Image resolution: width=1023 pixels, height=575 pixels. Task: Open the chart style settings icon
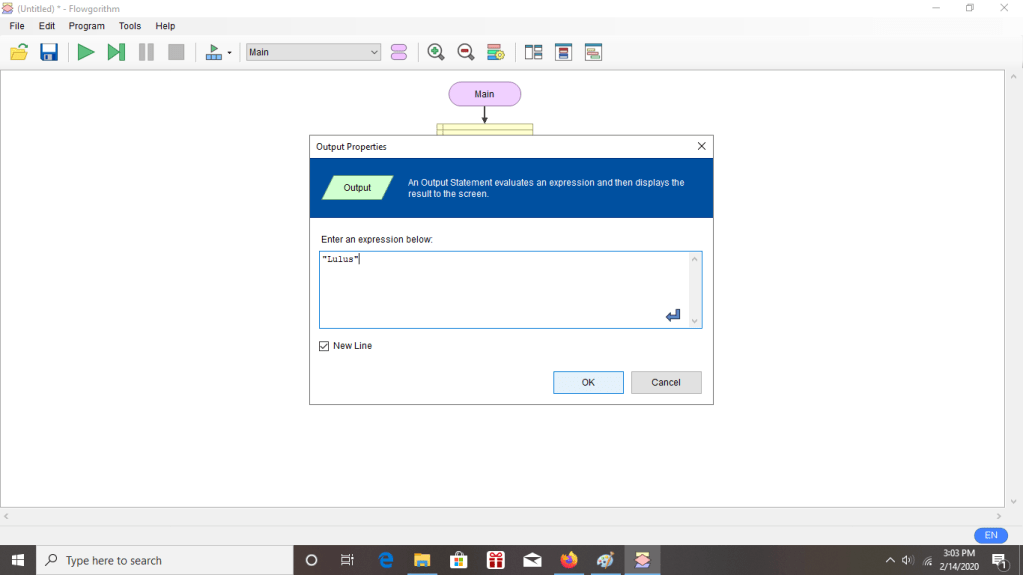495,52
